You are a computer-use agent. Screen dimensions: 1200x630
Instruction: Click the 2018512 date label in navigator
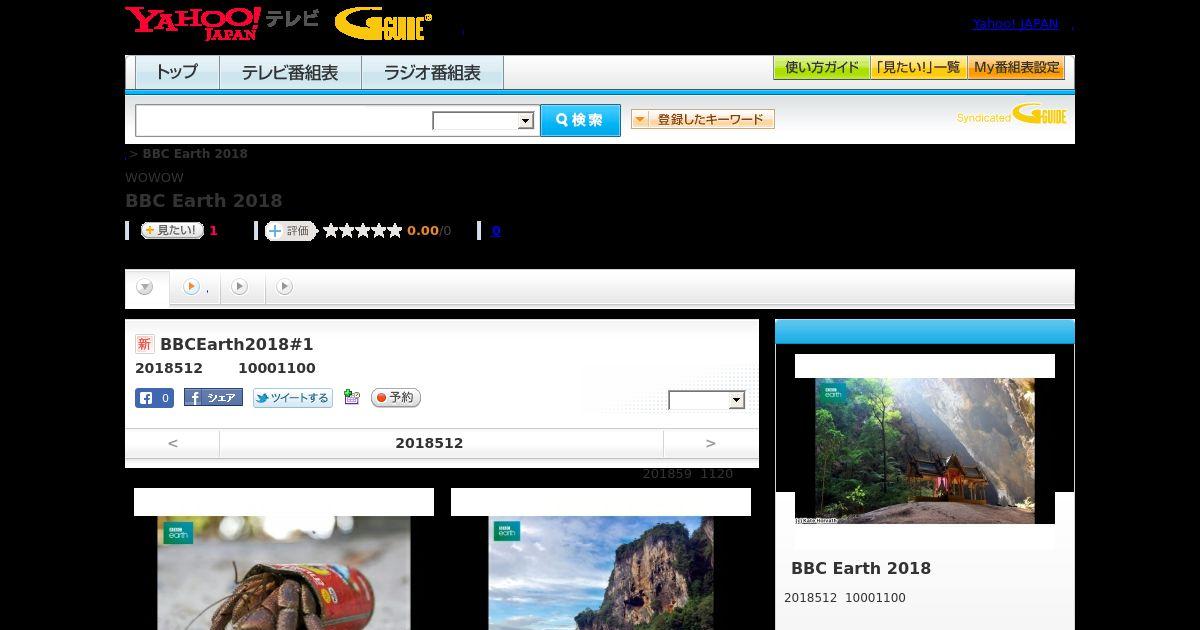click(x=429, y=443)
